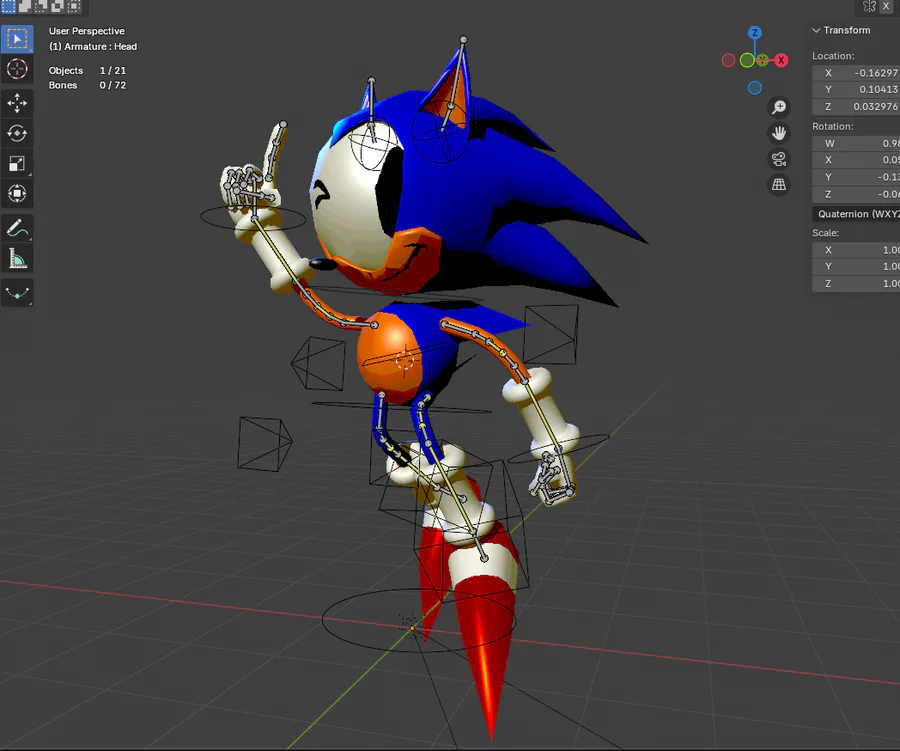Activate the combined Transform tool
The image size is (900, 751).
point(17,193)
